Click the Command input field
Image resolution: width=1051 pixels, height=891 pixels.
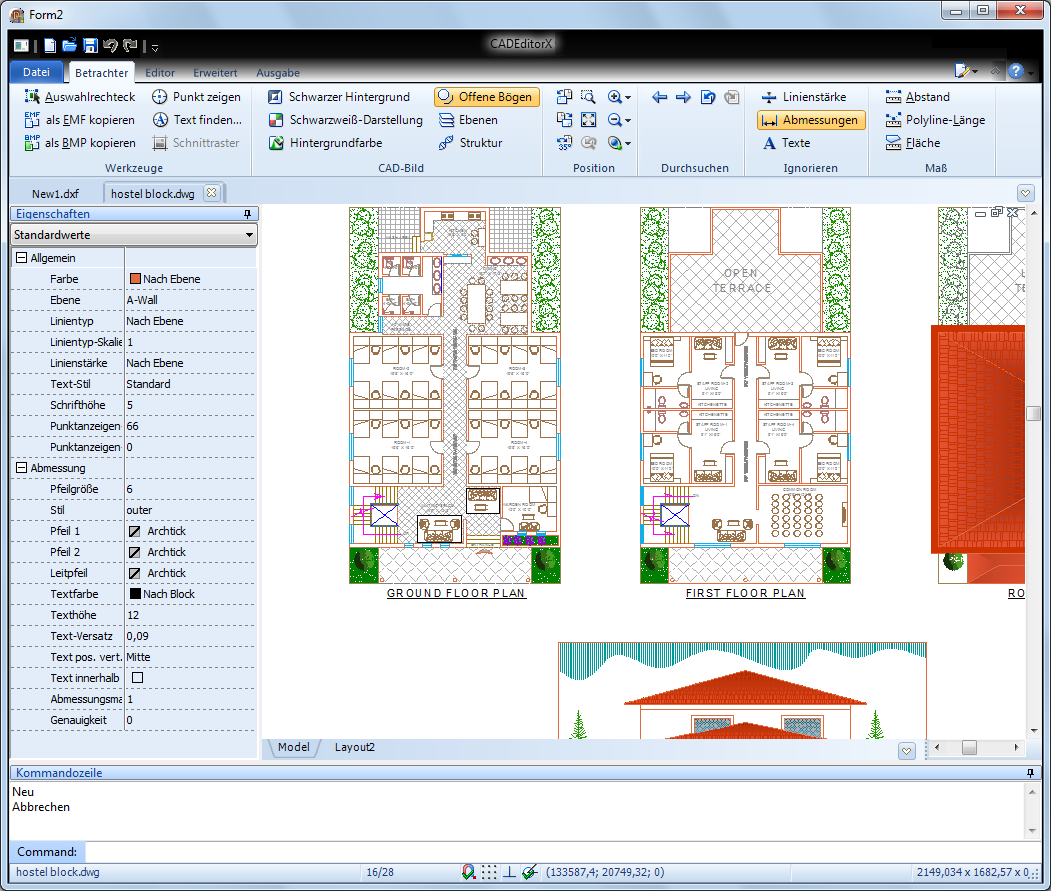click(560, 852)
